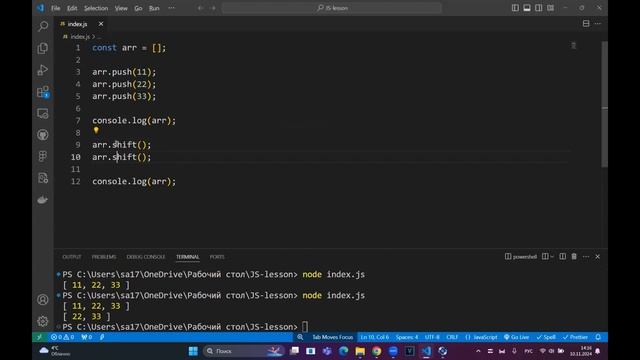
Task: Open Chrome from the taskbar
Action: tap(376, 351)
